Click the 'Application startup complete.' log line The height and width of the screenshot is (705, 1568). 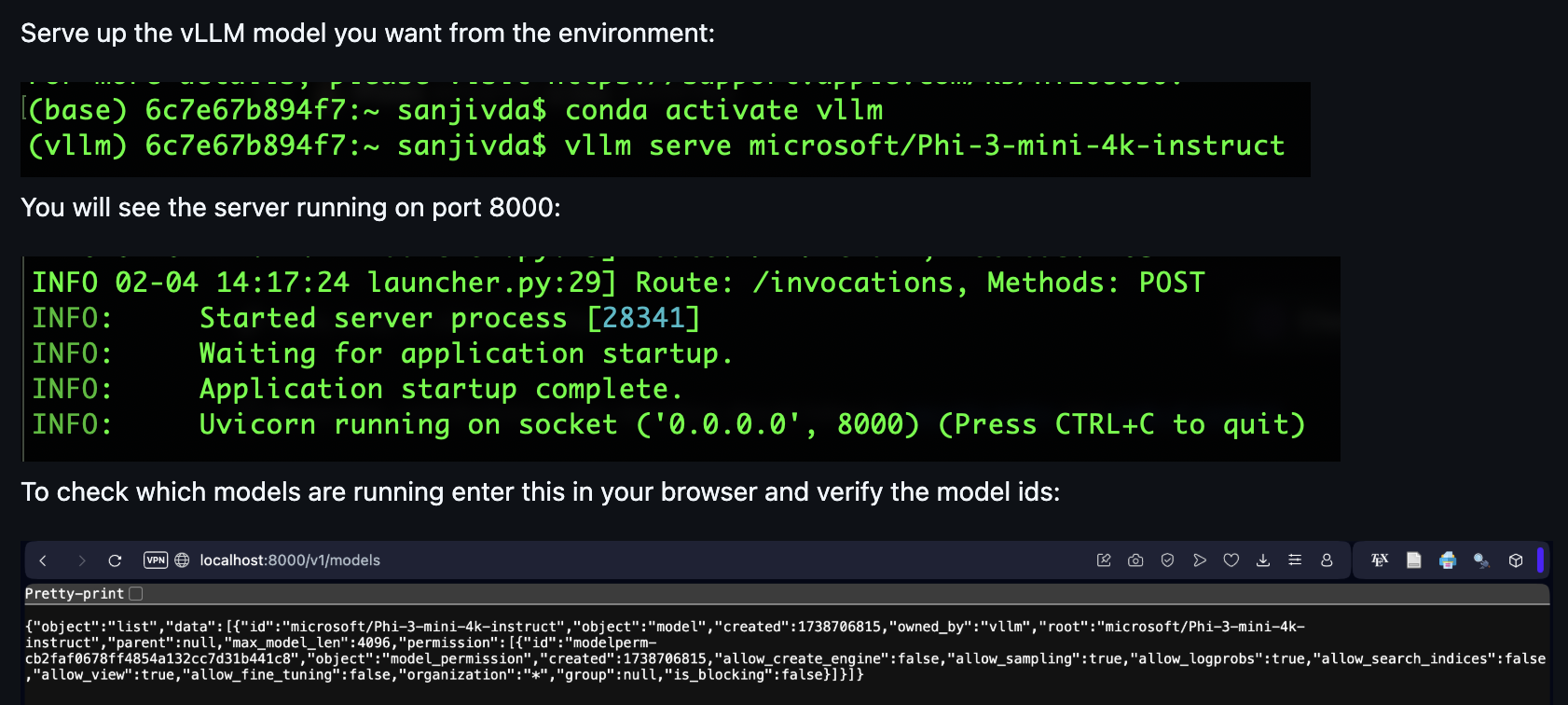click(440, 389)
